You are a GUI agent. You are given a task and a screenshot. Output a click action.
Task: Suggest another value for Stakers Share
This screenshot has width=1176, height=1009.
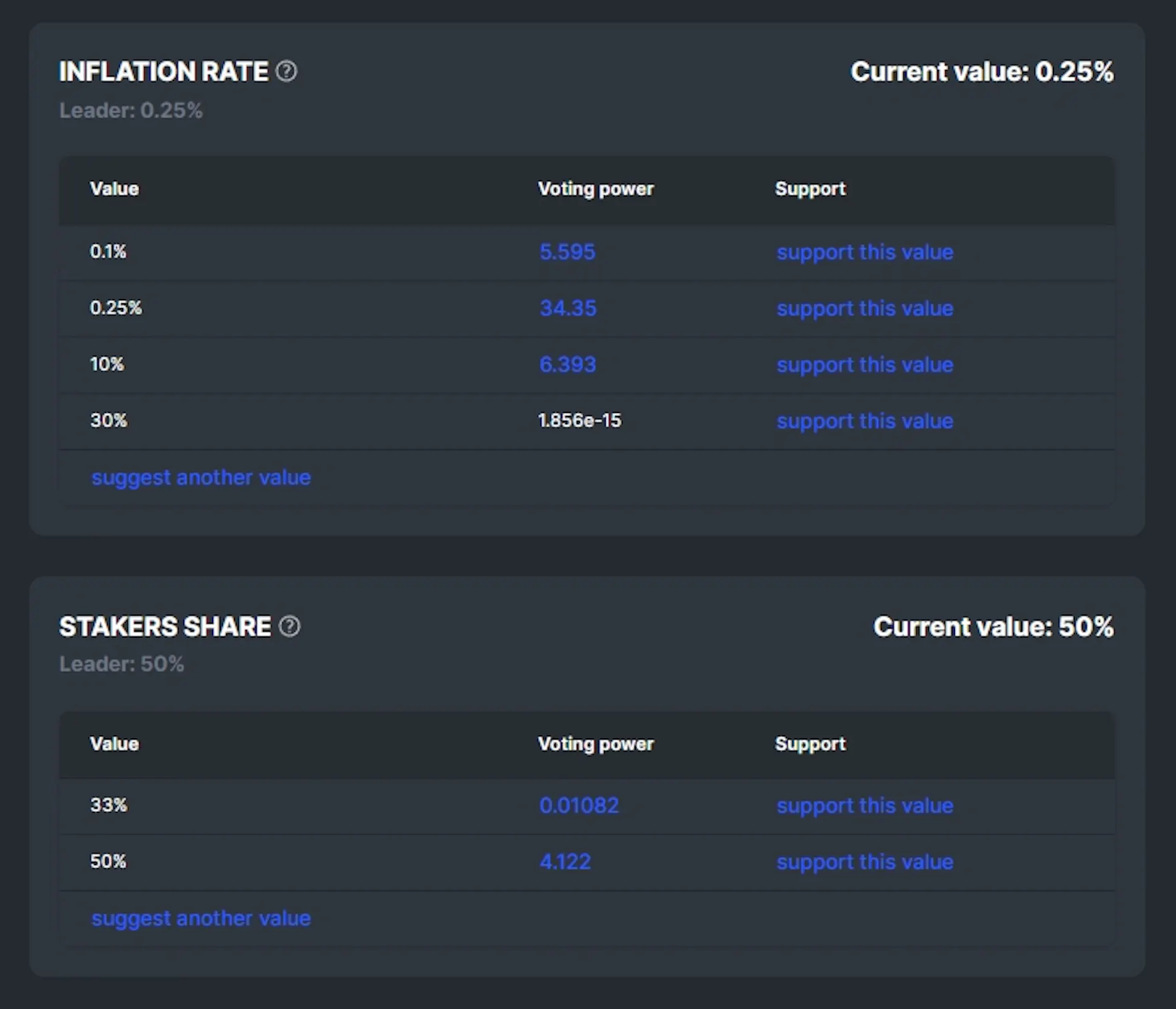click(201, 919)
